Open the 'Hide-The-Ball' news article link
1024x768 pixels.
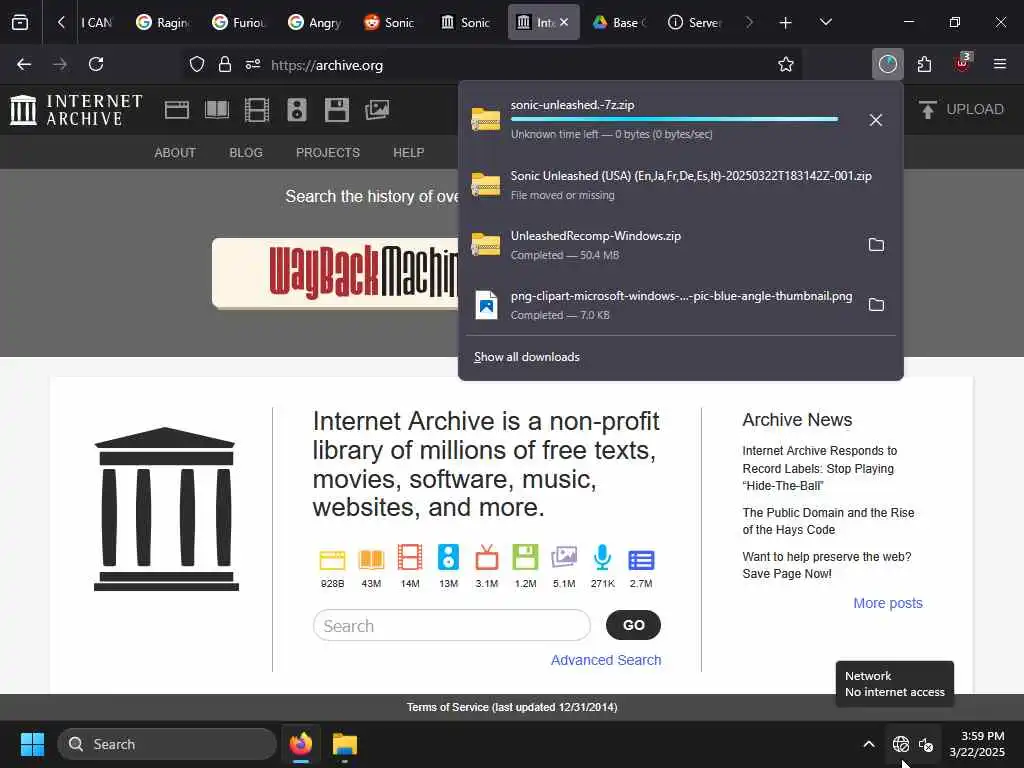coord(820,468)
